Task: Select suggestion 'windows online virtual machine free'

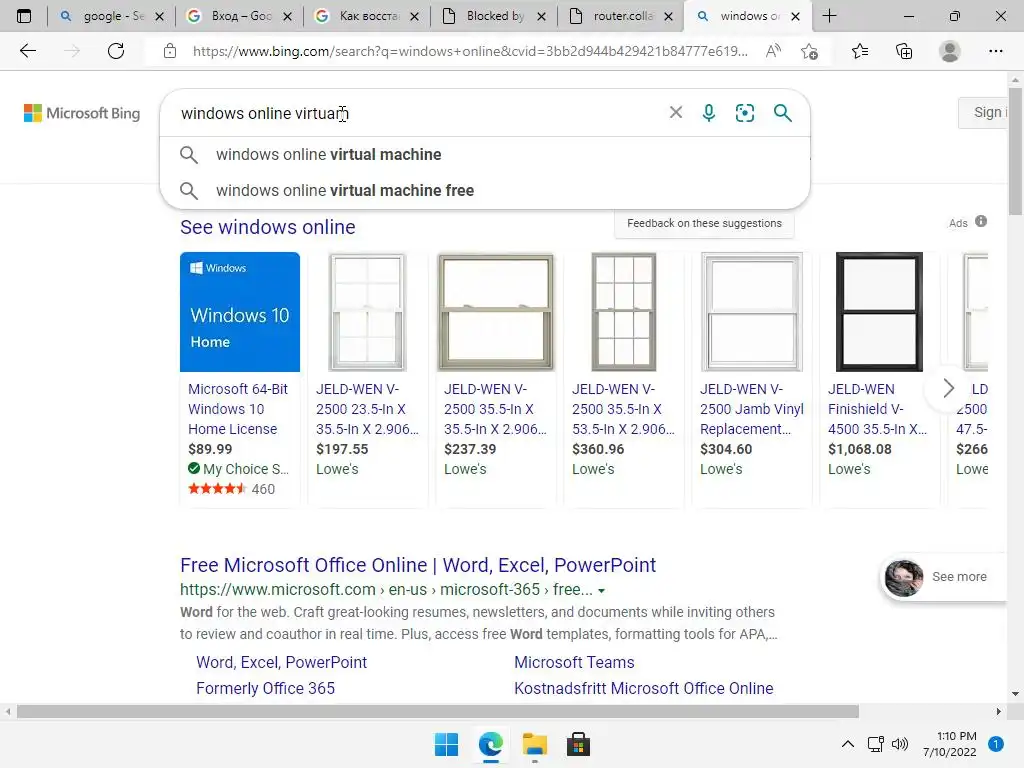Action: tap(485, 191)
